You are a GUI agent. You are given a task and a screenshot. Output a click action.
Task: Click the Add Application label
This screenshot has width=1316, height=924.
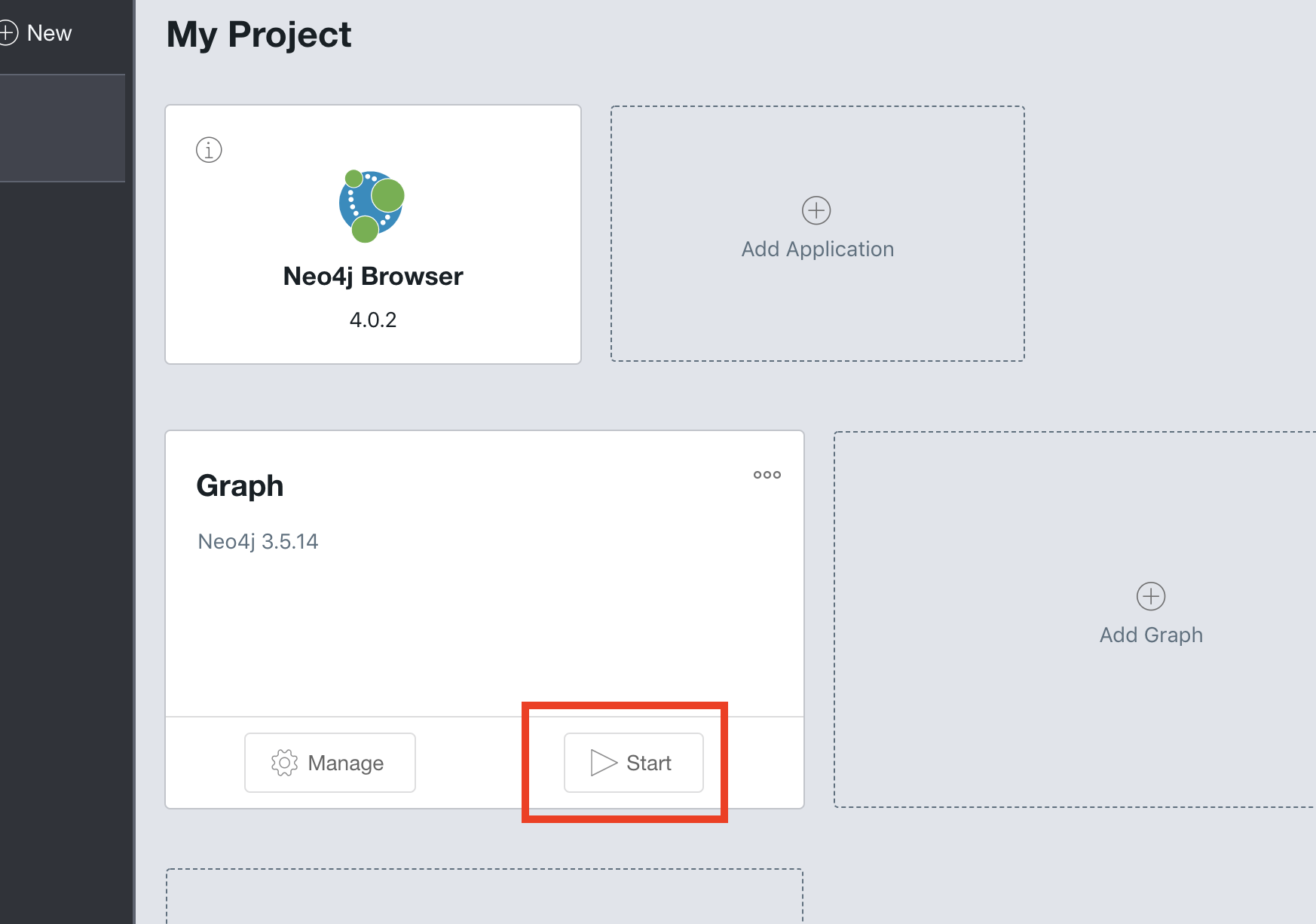(818, 249)
